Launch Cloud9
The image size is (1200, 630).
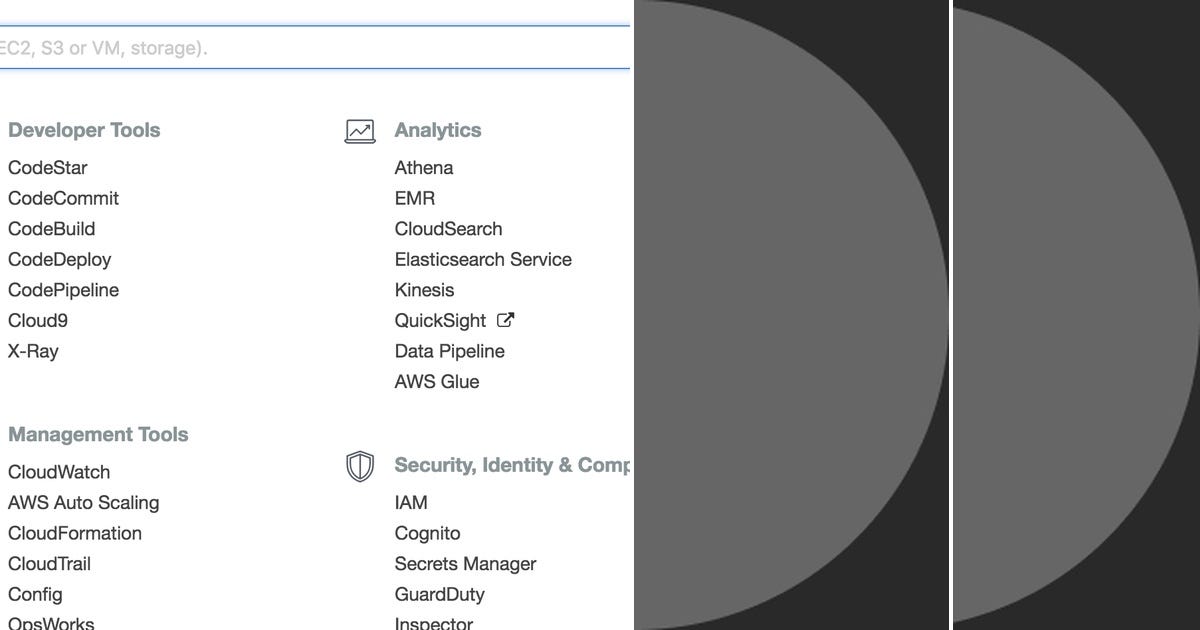37,320
